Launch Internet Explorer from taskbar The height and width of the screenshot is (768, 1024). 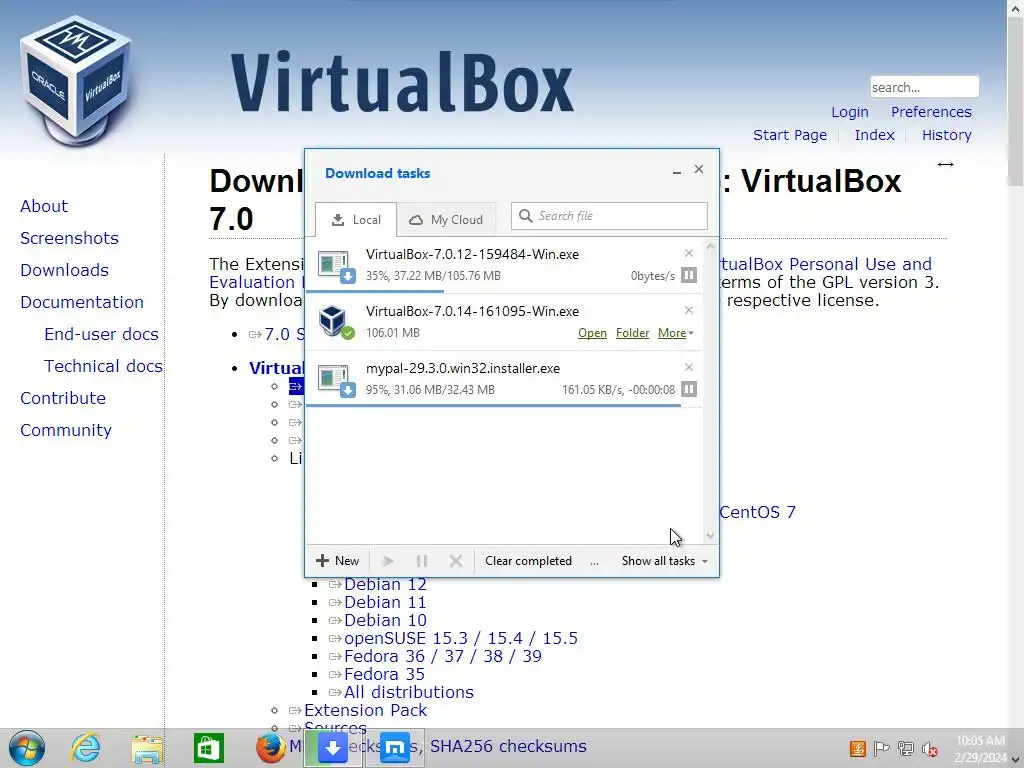click(86, 748)
